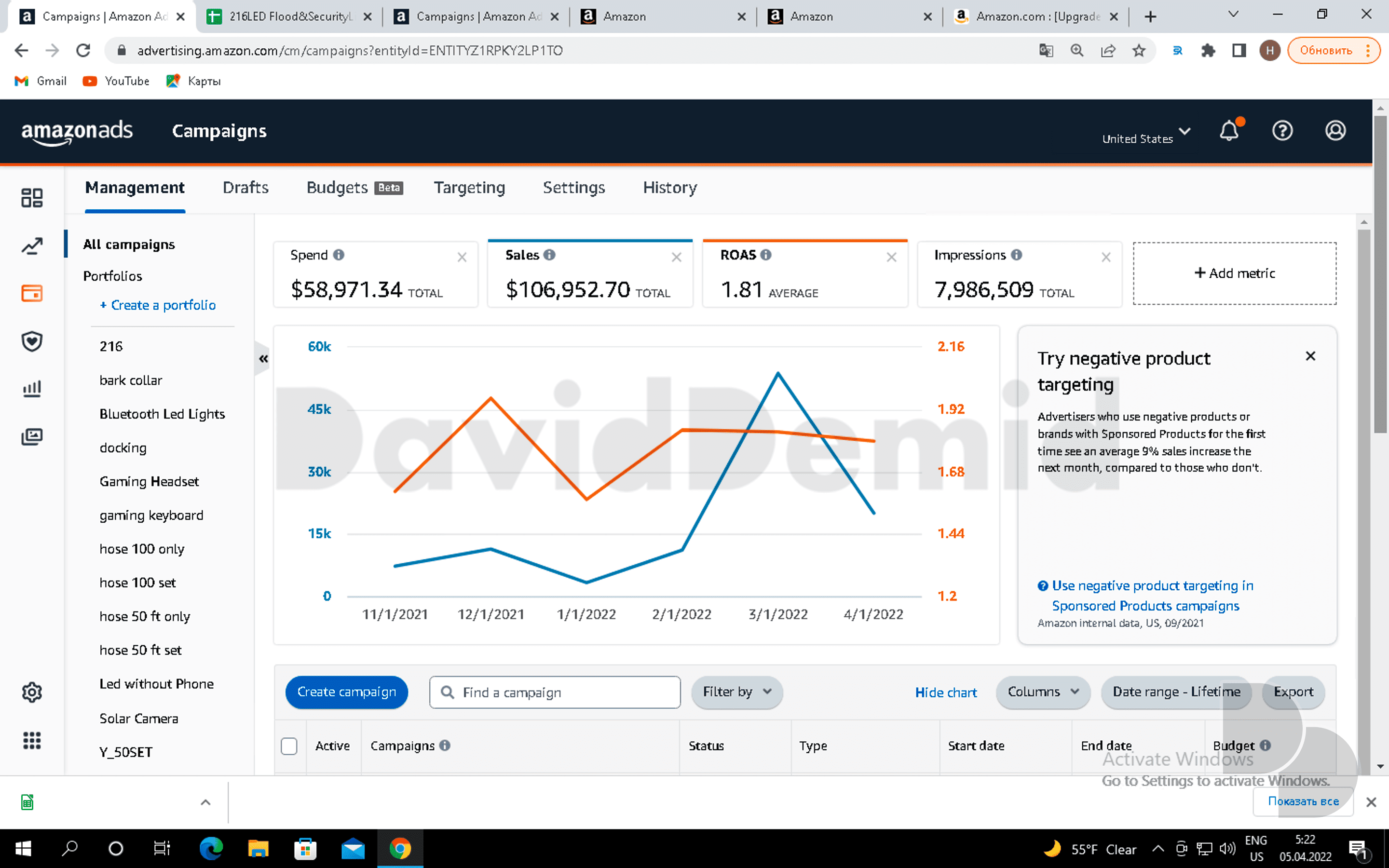
Task: Open the bar chart reports sidebar icon
Action: pos(32,389)
